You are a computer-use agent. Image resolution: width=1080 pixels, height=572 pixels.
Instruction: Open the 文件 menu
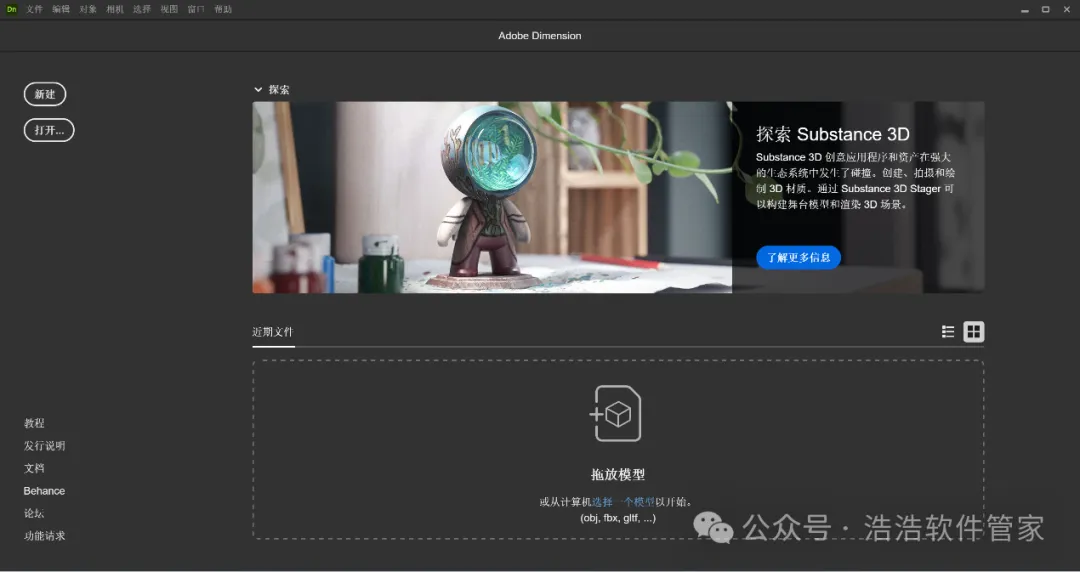[34, 9]
